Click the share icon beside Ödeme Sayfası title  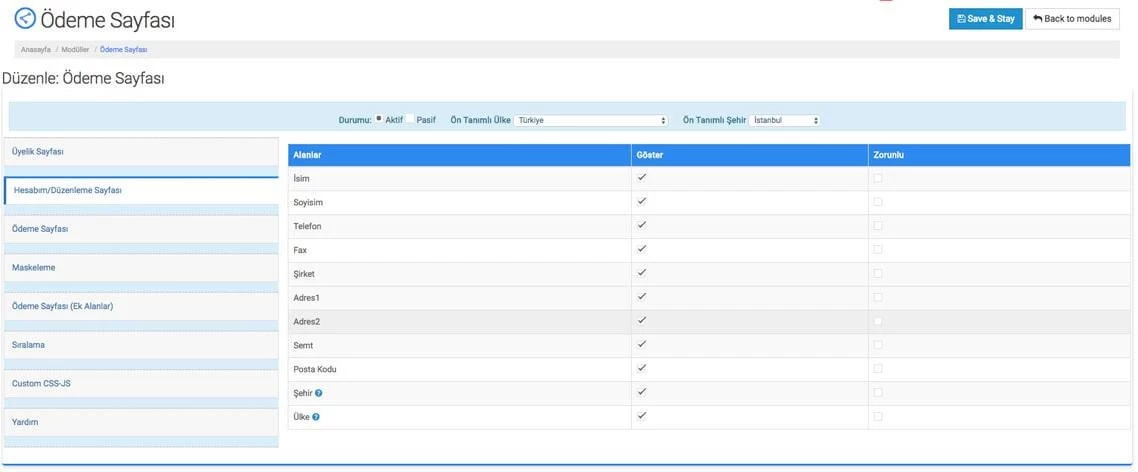point(25,19)
